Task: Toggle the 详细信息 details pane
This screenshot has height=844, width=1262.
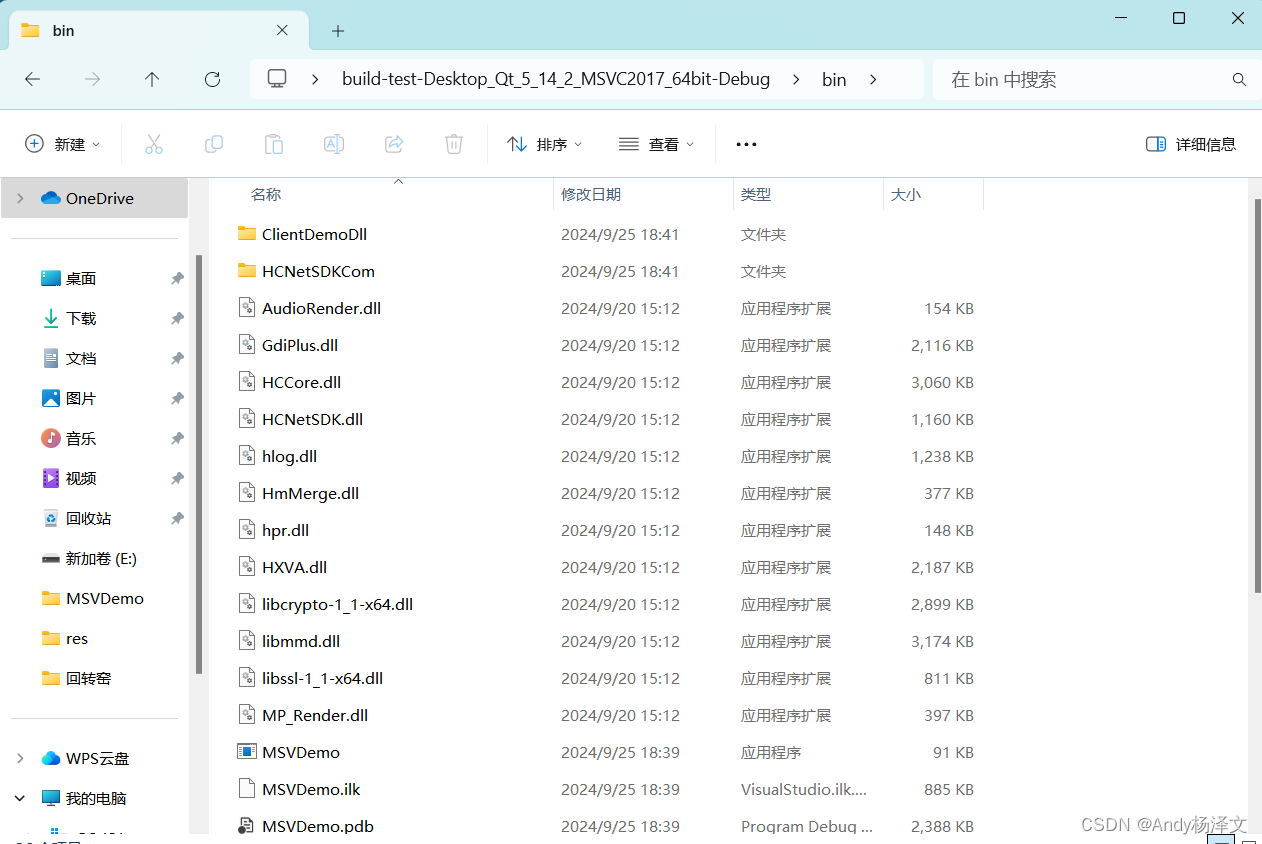Action: coord(1191,144)
